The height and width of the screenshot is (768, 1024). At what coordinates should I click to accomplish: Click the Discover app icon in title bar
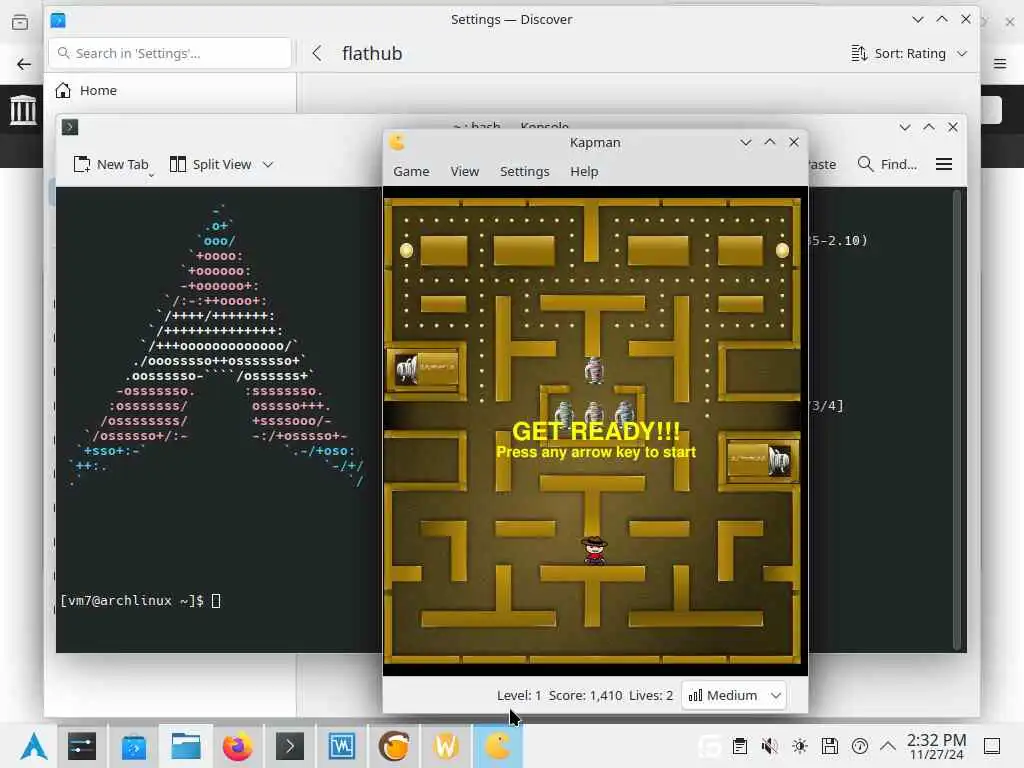pos(58,20)
